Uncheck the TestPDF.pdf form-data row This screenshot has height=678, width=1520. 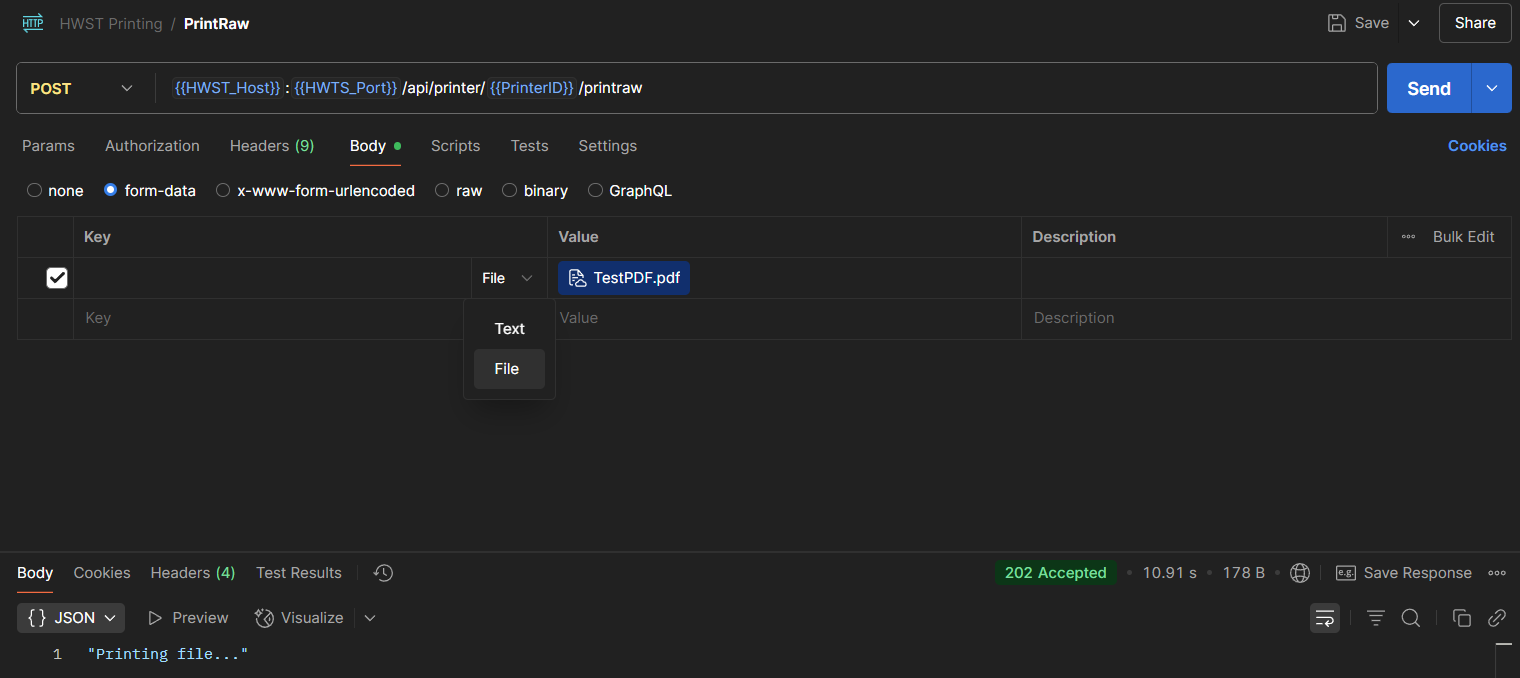click(57, 278)
